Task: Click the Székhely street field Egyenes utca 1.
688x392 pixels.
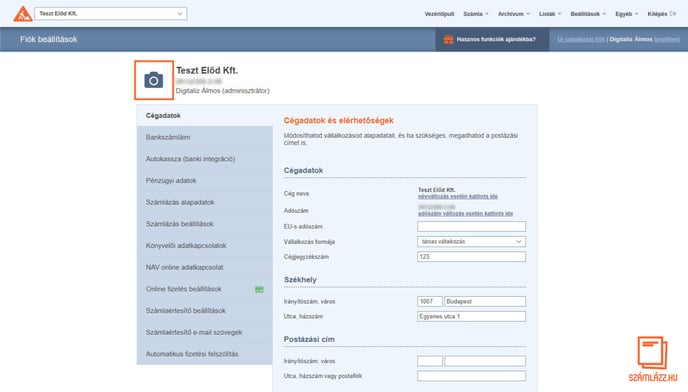Action: coord(471,316)
